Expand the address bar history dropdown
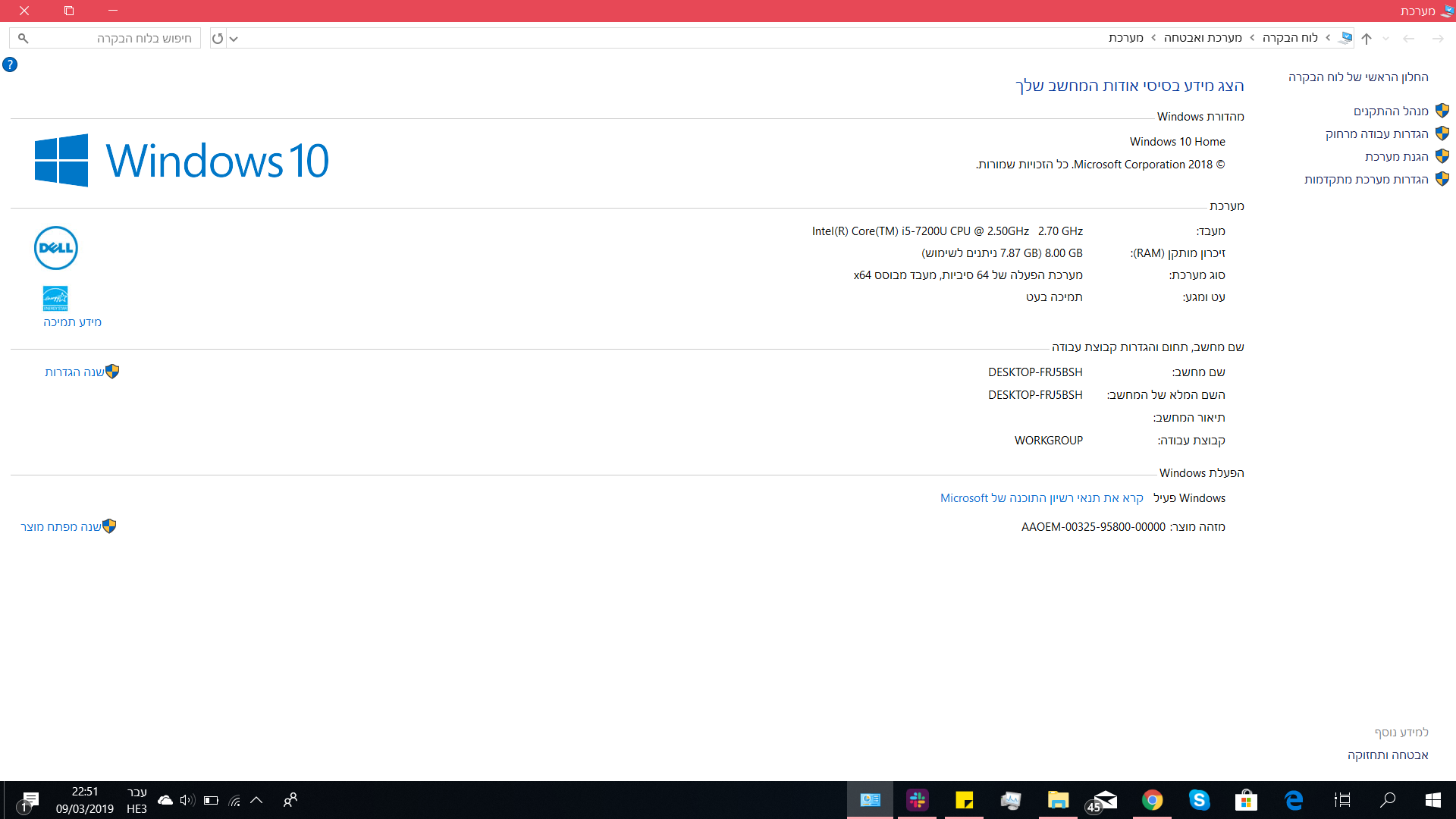The height and width of the screenshot is (819, 1456). (234, 38)
